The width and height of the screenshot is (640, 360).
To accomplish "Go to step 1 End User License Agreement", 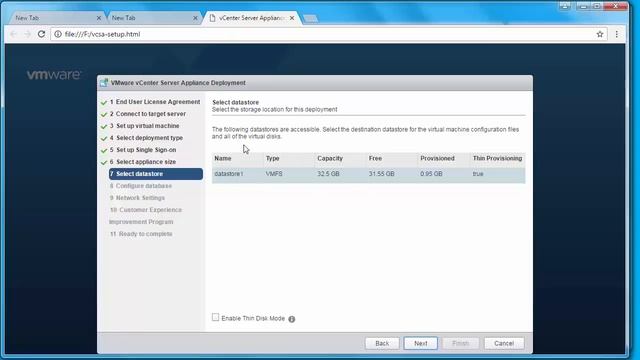I will click(x=155, y=102).
